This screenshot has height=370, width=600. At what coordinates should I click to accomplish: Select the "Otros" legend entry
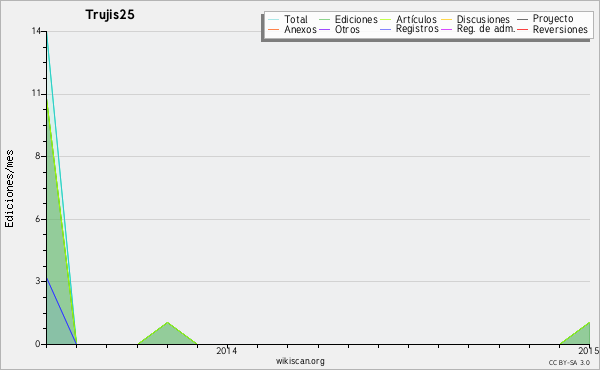tap(347, 29)
